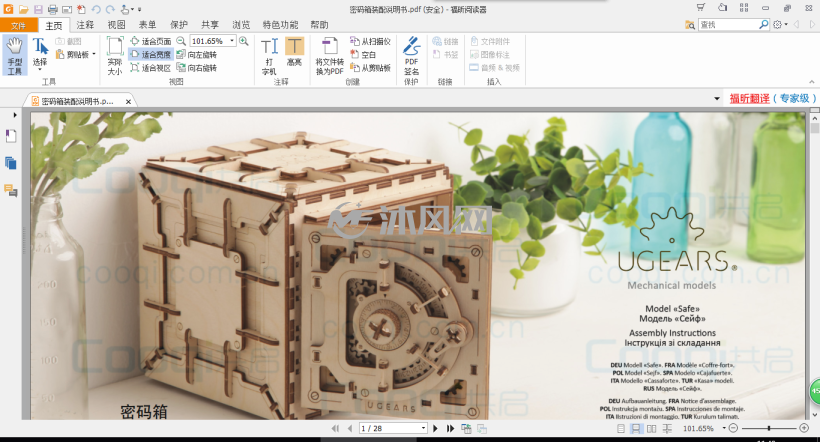Activate the text Select tool (选择)
This screenshot has width=820, height=442.
pyautogui.click(x=40, y=54)
